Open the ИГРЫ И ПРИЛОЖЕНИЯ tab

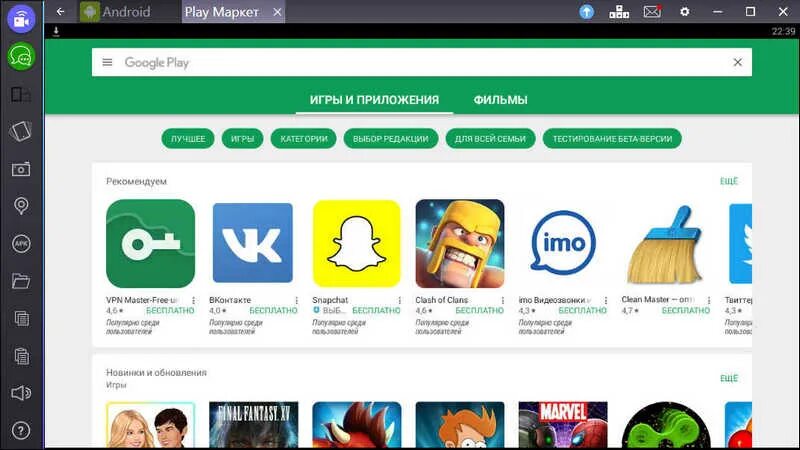pos(374,100)
